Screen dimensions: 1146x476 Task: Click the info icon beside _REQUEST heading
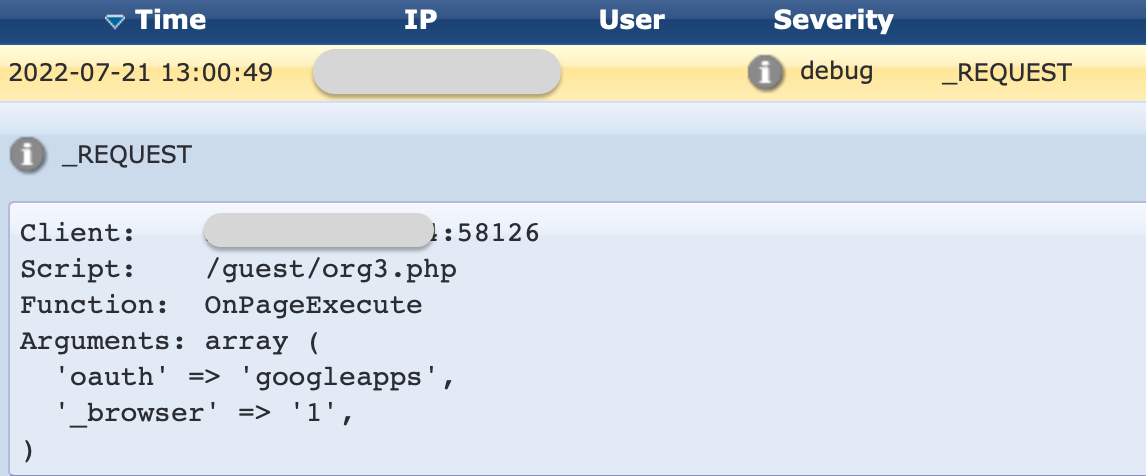(x=28, y=155)
